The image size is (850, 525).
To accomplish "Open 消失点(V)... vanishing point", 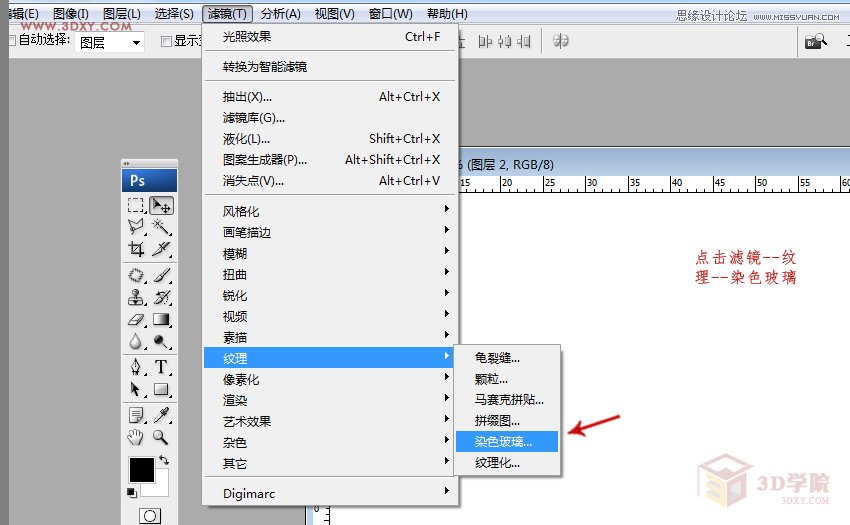I will point(331,181).
